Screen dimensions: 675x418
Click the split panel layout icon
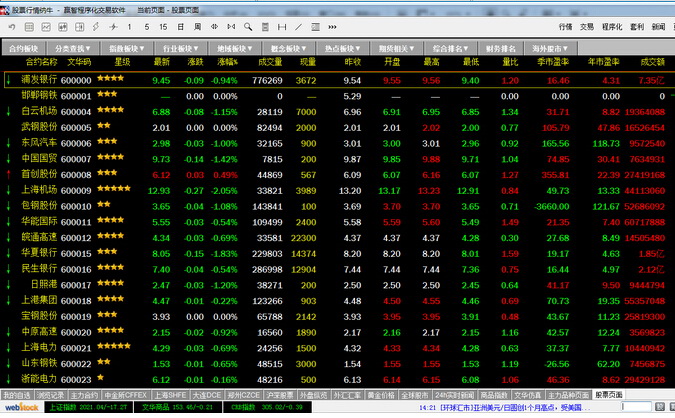pyautogui.click(x=80, y=27)
